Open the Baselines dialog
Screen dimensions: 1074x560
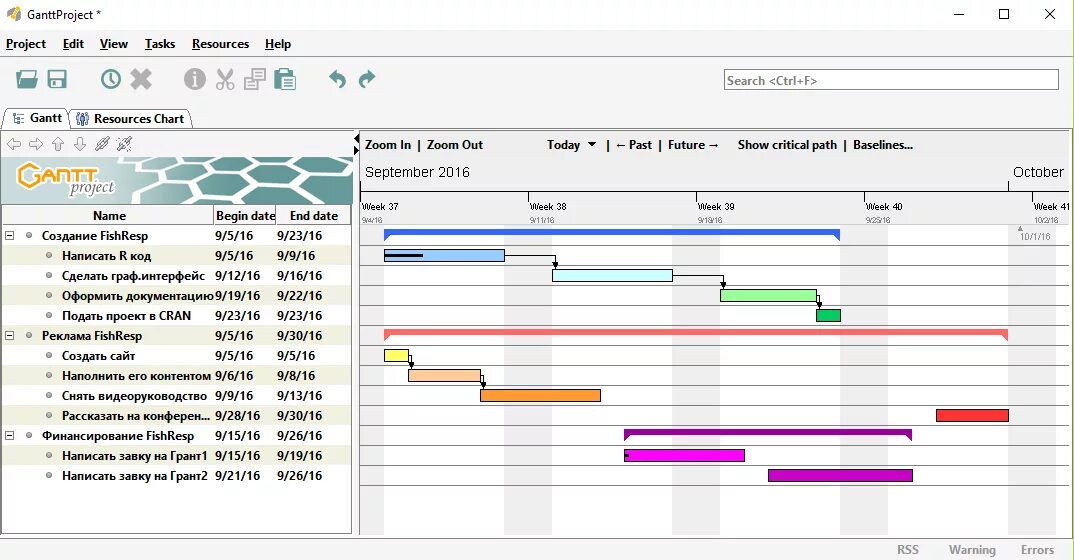883,144
